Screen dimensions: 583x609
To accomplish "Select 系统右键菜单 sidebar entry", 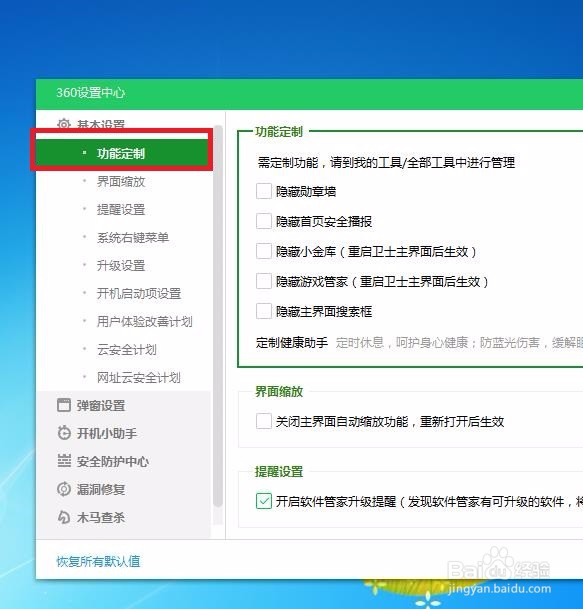I will 133,237.
